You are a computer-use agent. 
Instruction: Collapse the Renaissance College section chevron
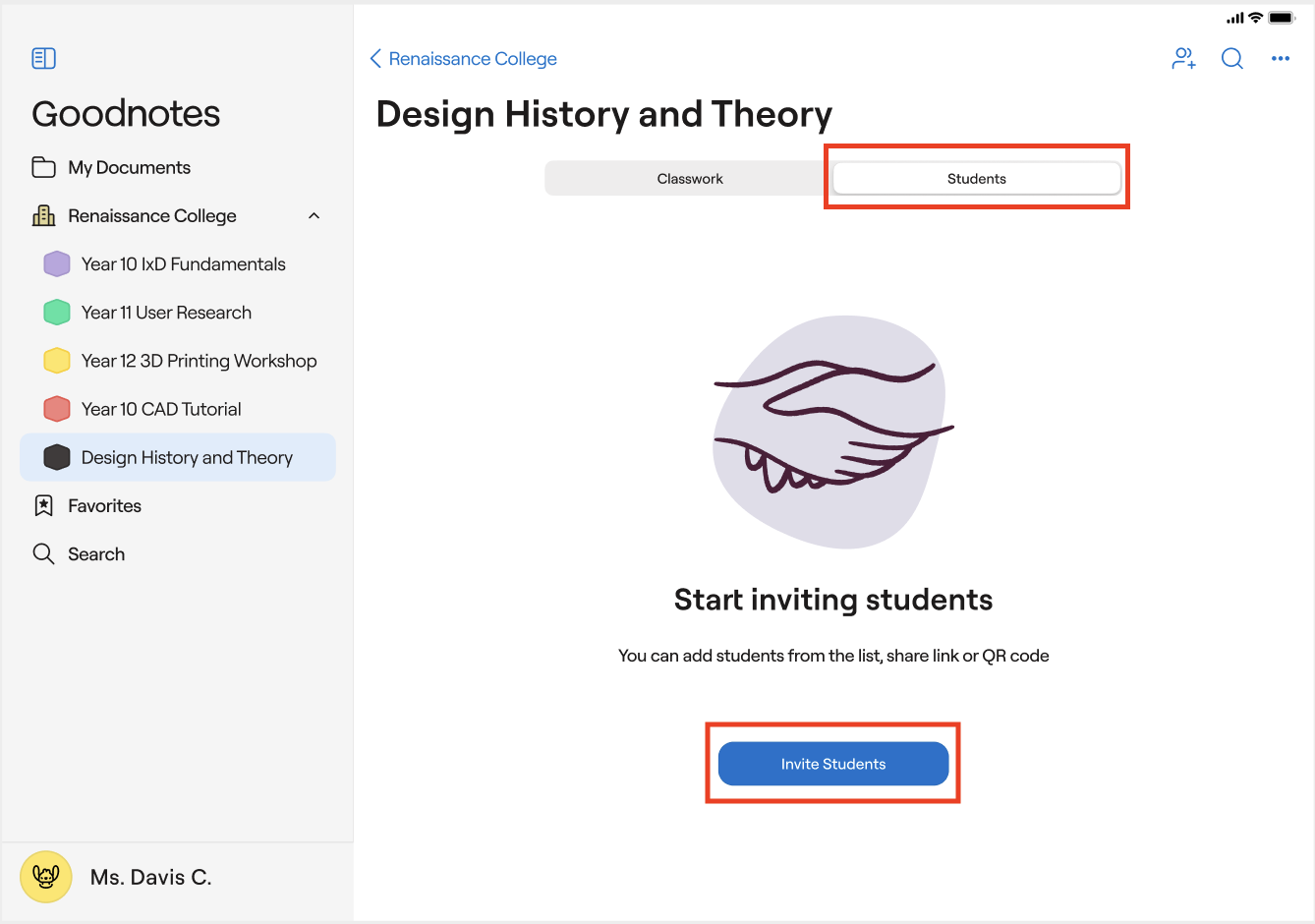click(x=314, y=216)
